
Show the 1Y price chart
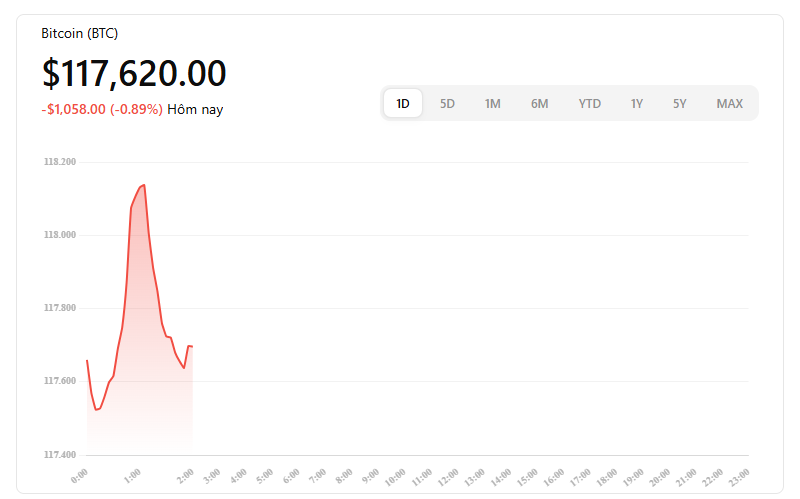[636, 104]
